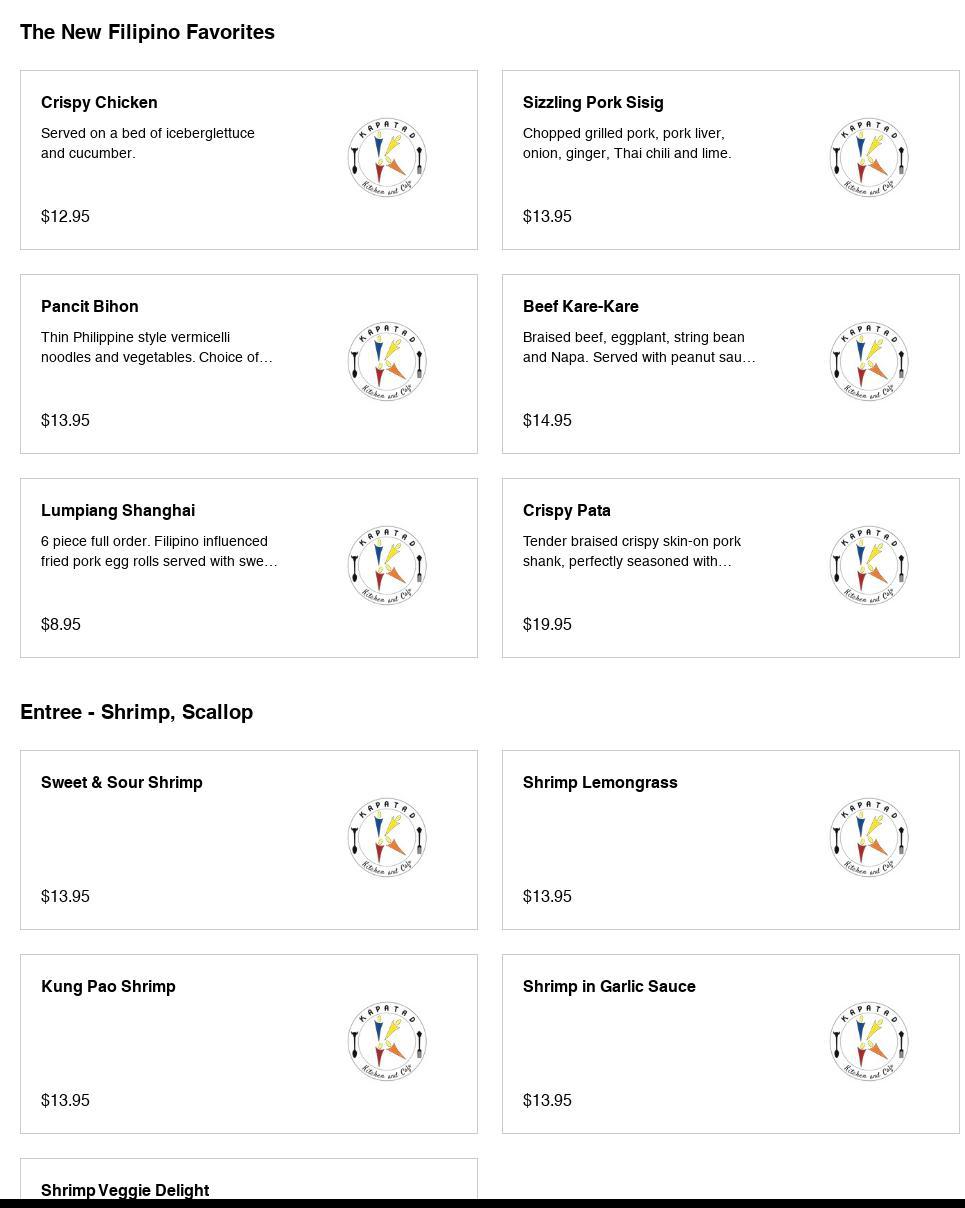Select the Shrimp Lemongrass logo thumbnail
This screenshot has height=1208, width=965.
[x=869, y=838]
